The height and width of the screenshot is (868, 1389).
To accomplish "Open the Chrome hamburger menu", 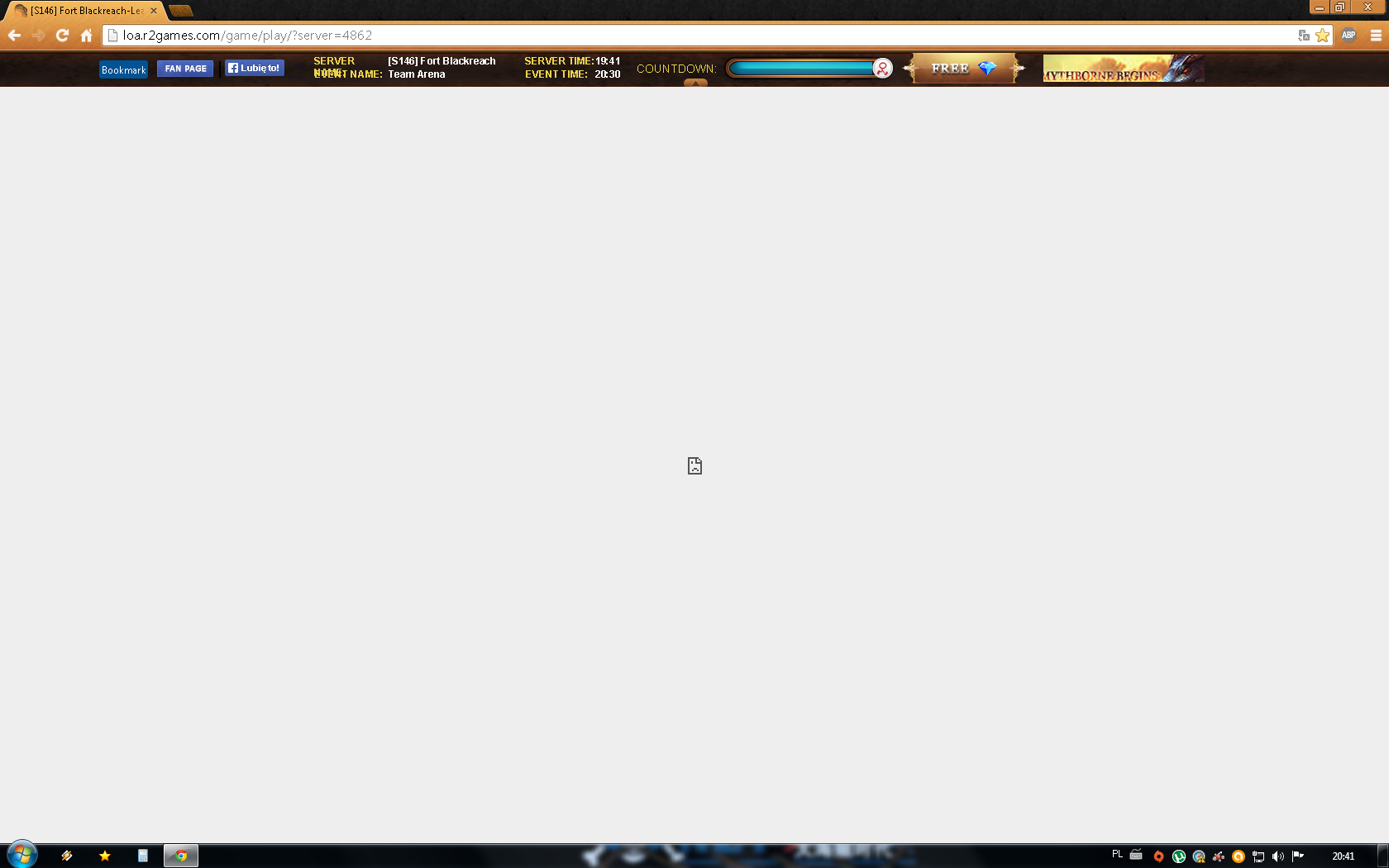I will click(1376, 36).
